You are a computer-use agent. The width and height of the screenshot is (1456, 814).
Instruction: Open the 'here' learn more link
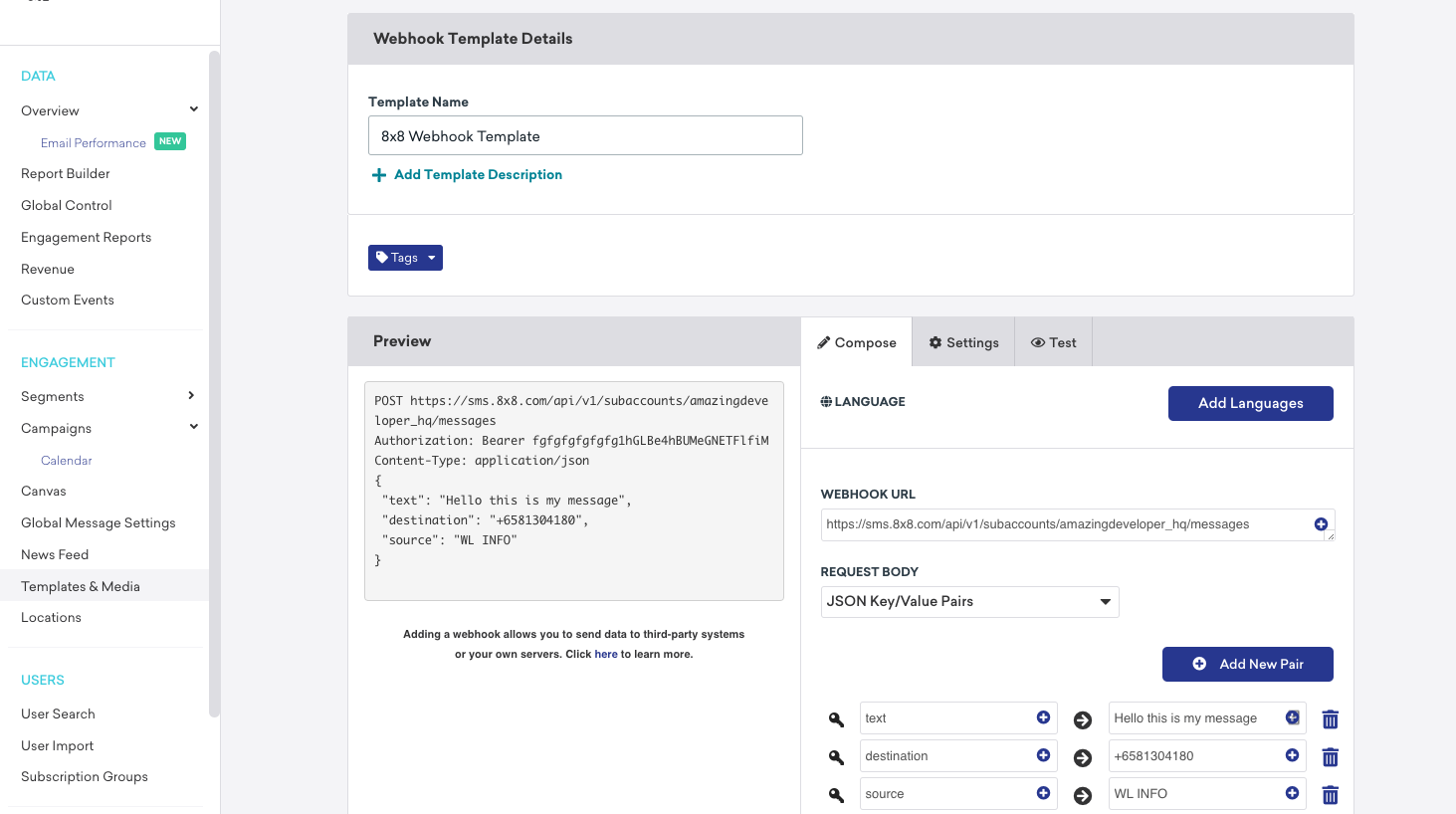[606, 655]
